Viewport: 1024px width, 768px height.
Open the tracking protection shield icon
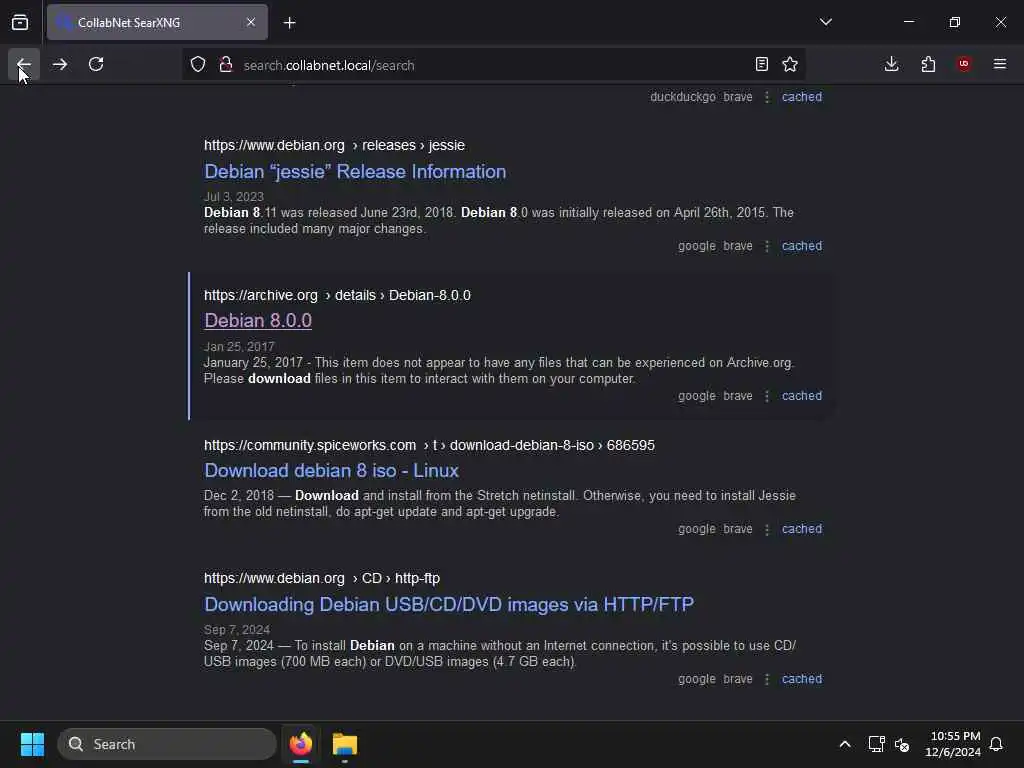pyautogui.click(x=198, y=65)
